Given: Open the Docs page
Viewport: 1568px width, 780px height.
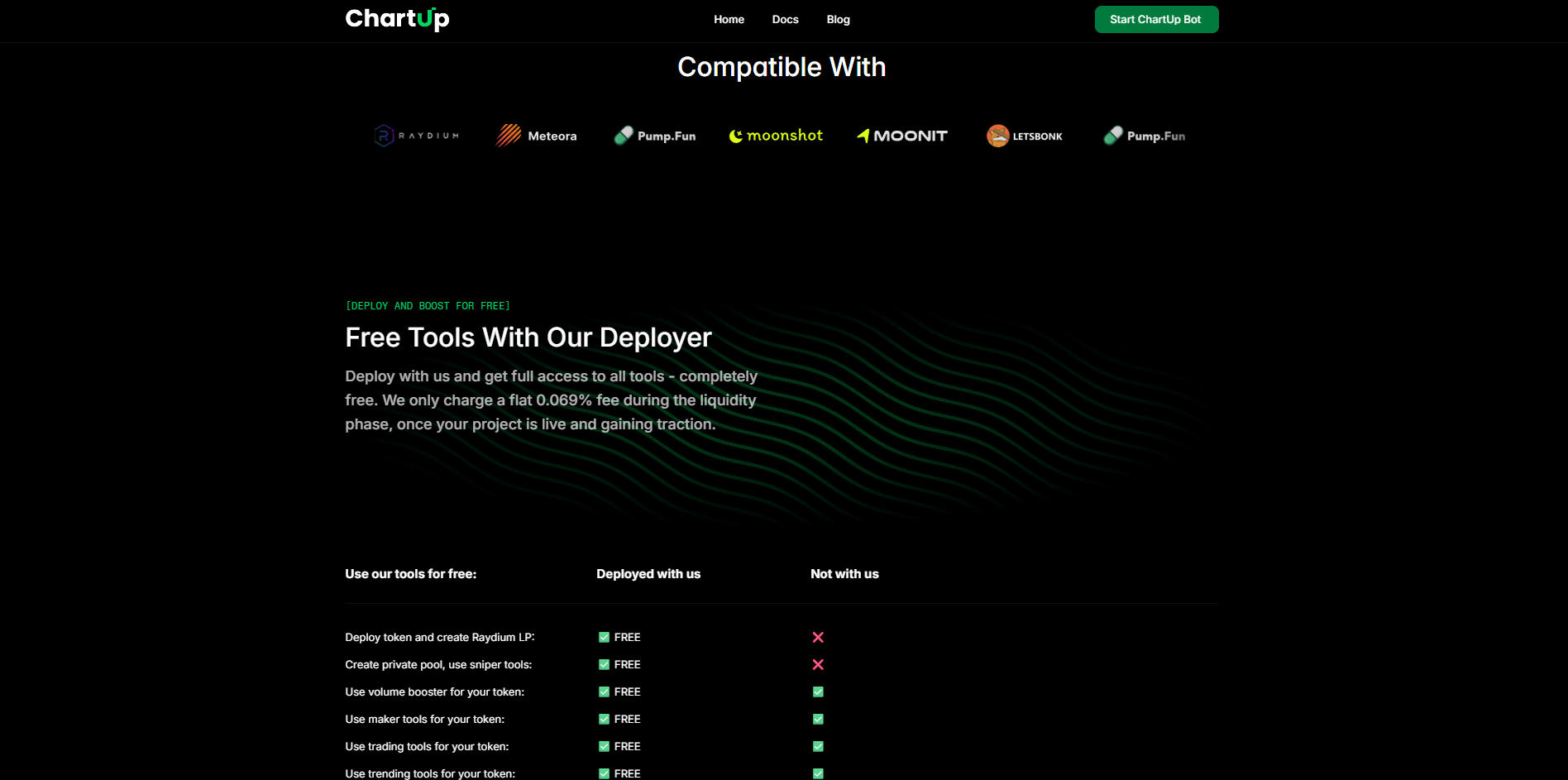Looking at the screenshot, I should click(785, 19).
